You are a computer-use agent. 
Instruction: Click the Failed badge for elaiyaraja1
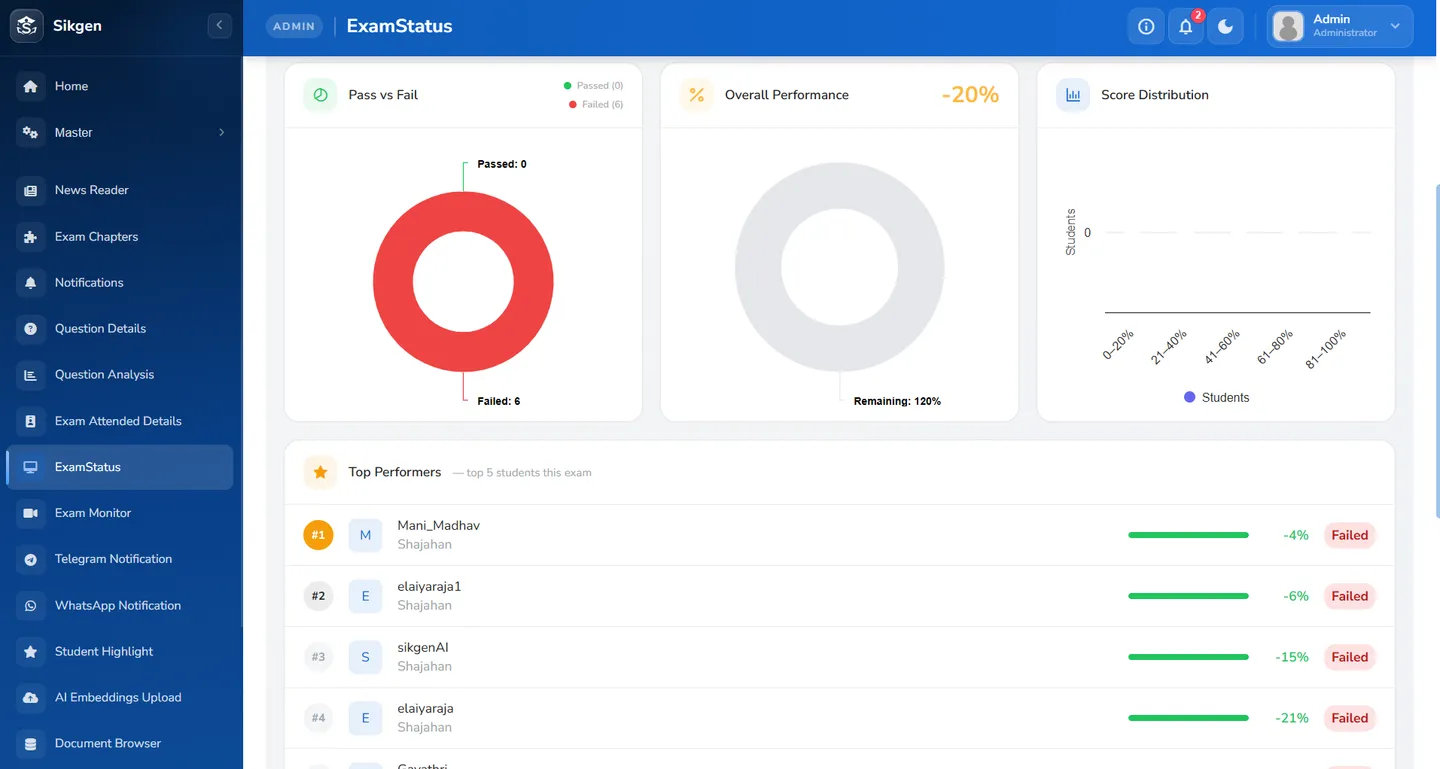[x=1349, y=596]
